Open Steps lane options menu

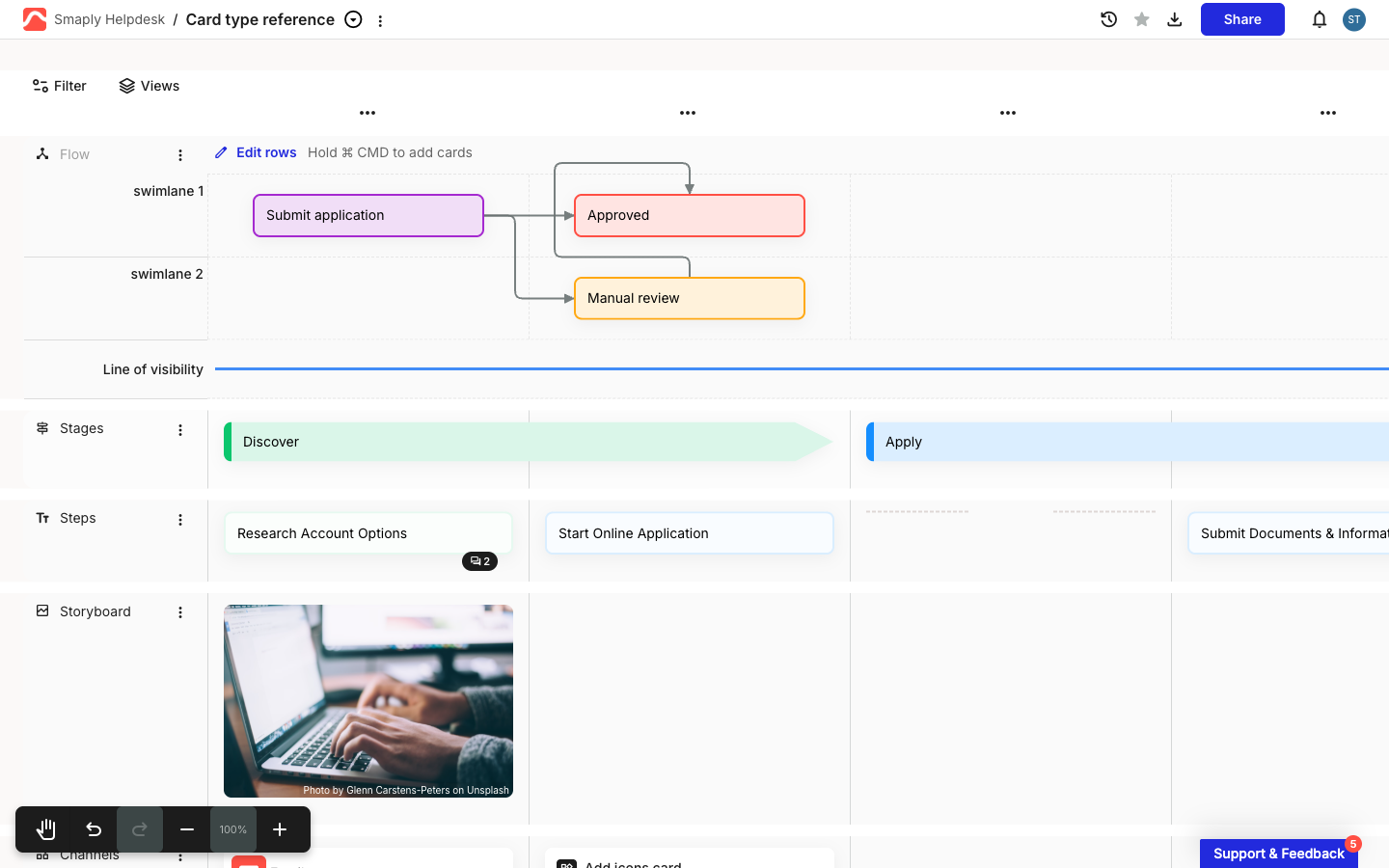180,520
